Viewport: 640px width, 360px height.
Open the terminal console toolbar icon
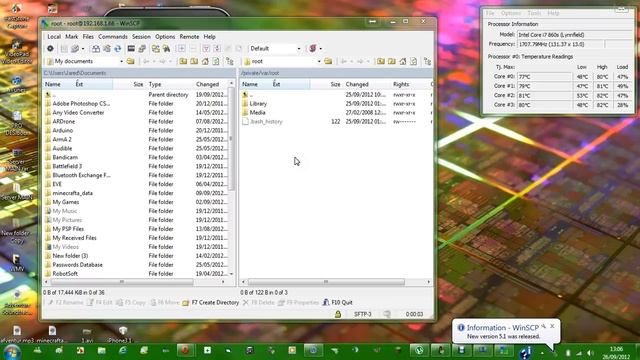click(x=131, y=49)
